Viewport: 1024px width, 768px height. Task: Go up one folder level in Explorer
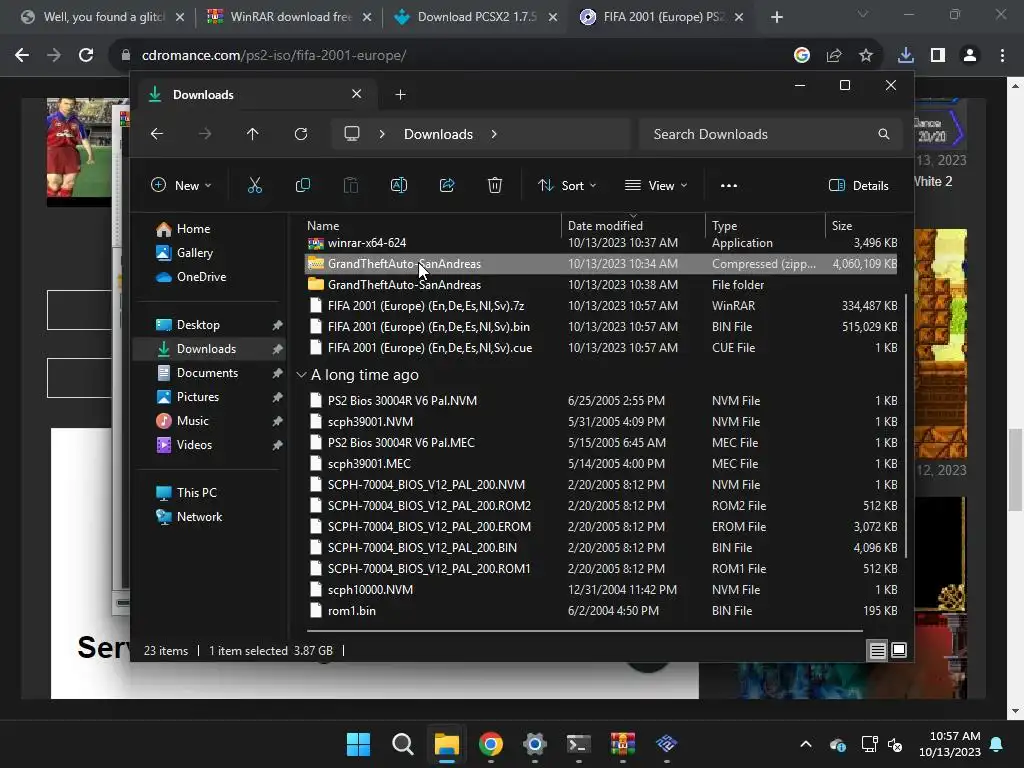[x=253, y=134]
